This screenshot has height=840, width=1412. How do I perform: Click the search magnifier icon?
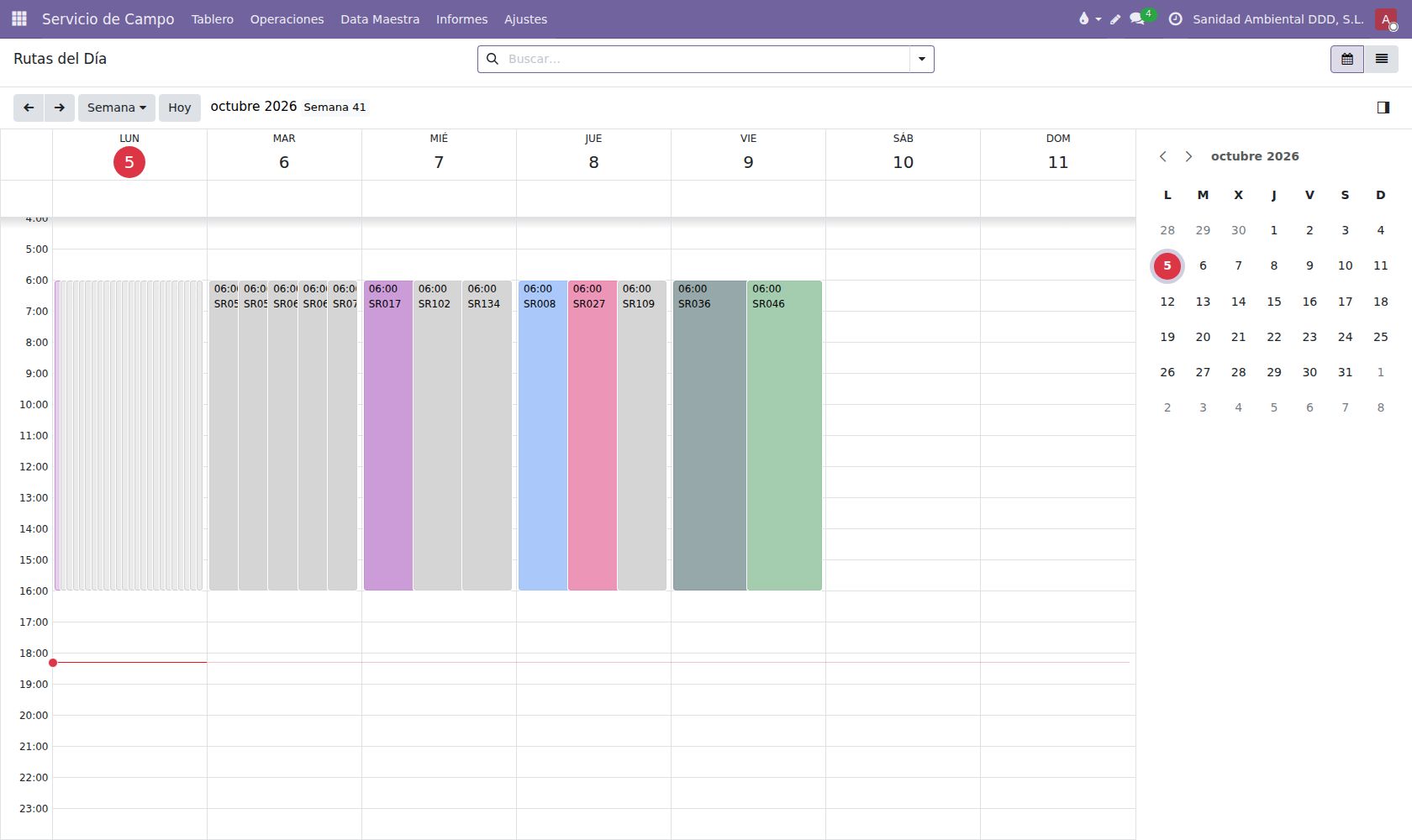pyautogui.click(x=493, y=59)
